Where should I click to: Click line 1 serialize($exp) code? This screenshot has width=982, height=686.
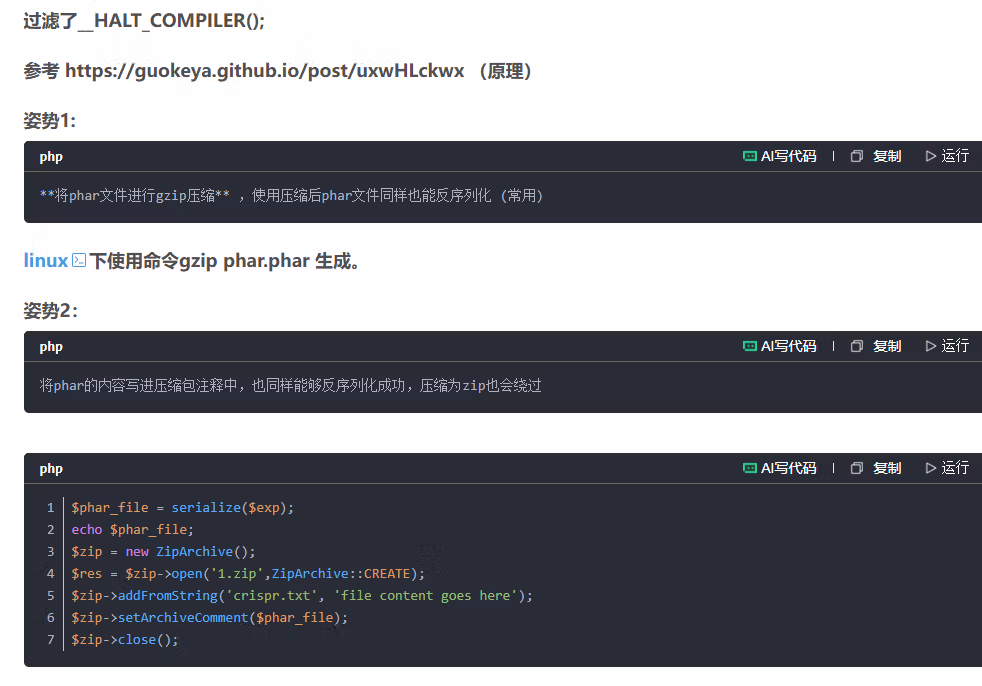[232, 507]
